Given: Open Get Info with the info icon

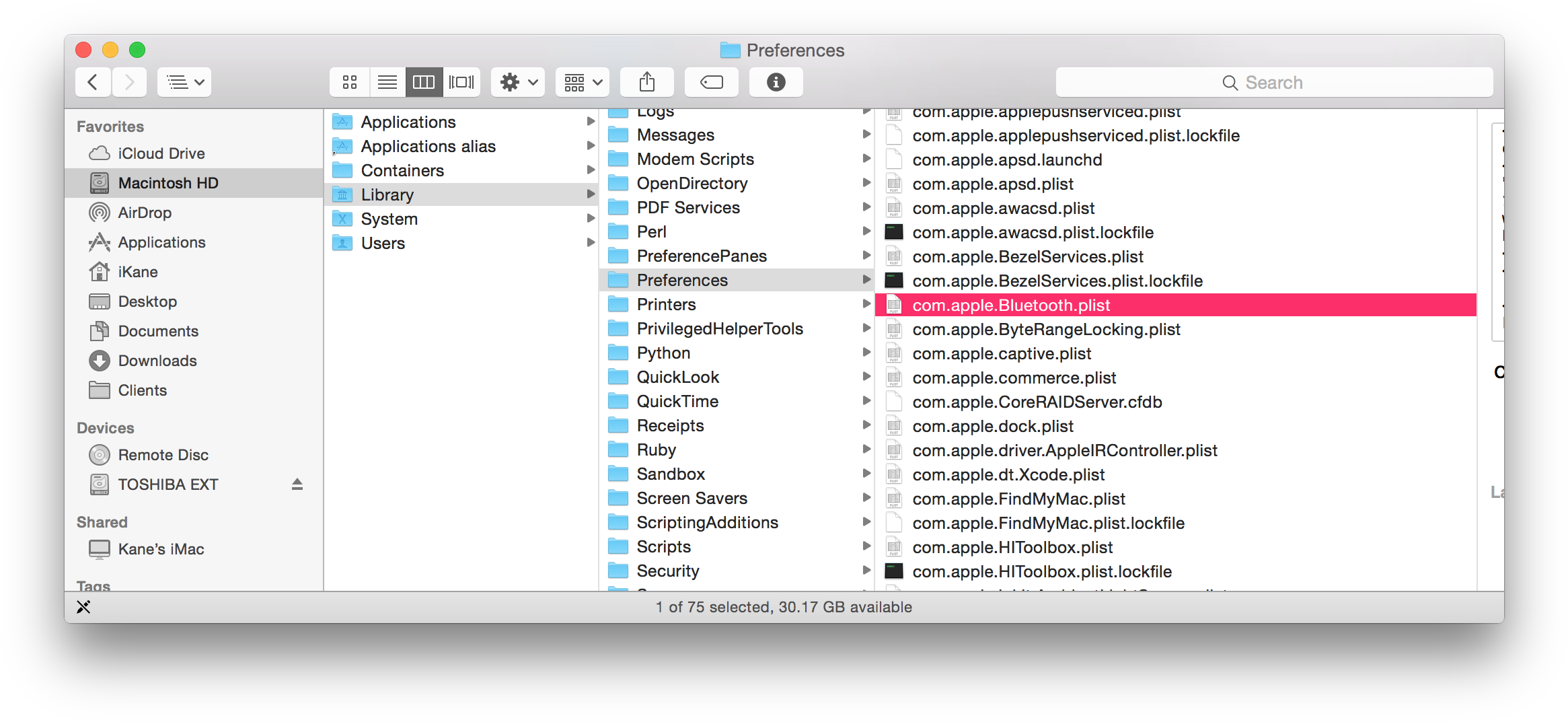Looking at the screenshot, I should (x=776, y=82).
